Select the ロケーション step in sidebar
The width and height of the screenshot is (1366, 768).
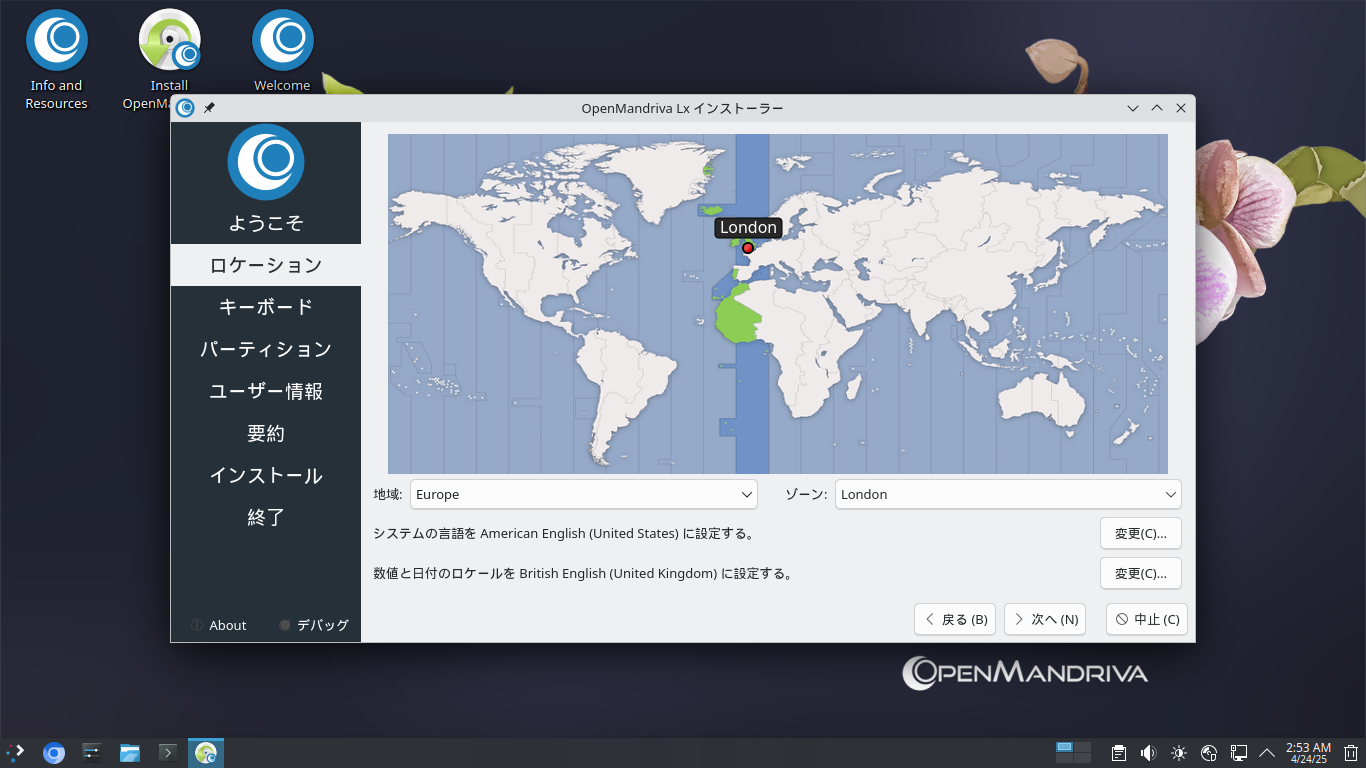pos(266,265)
